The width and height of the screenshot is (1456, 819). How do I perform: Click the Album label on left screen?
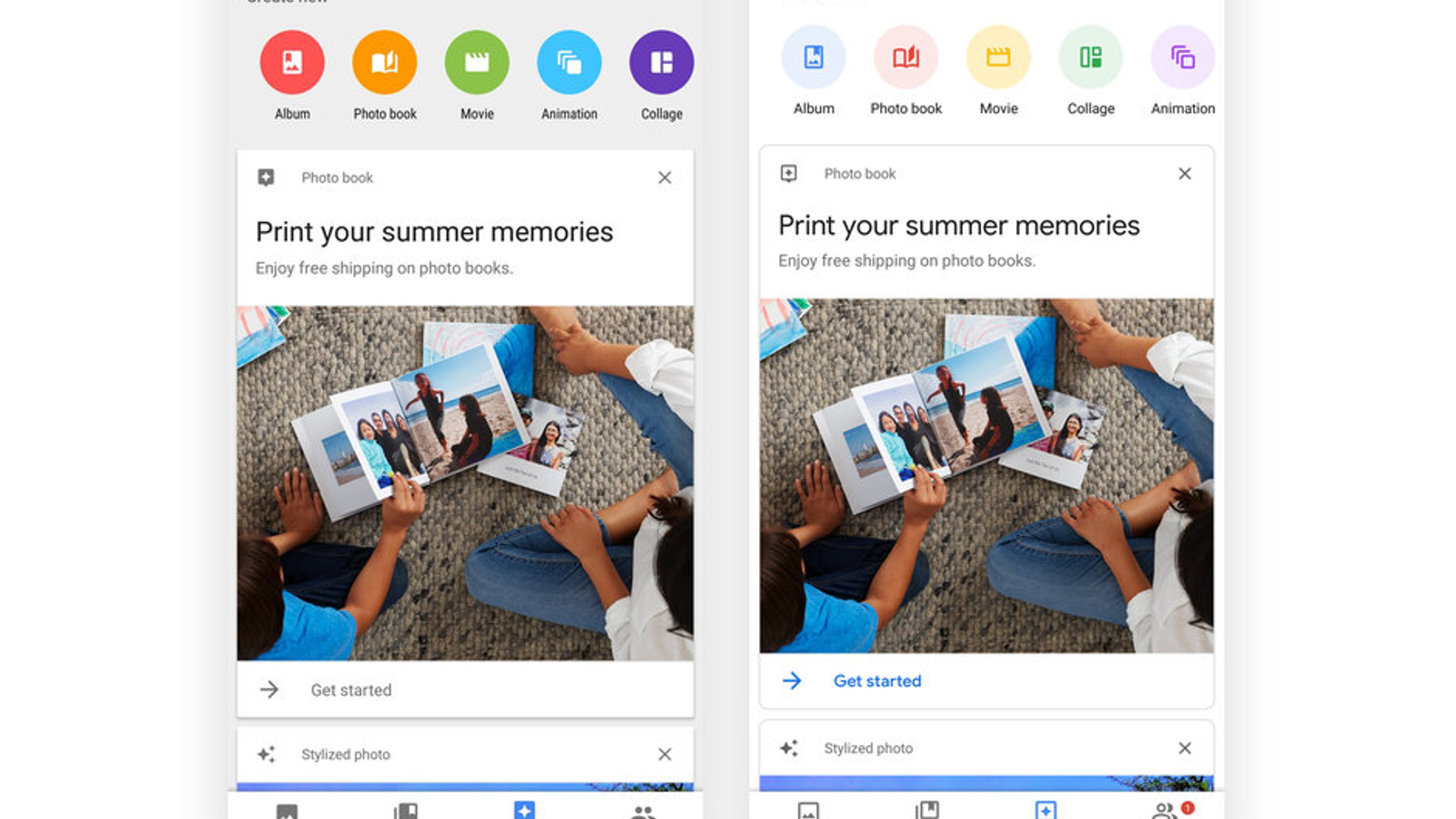coord(292,114)
